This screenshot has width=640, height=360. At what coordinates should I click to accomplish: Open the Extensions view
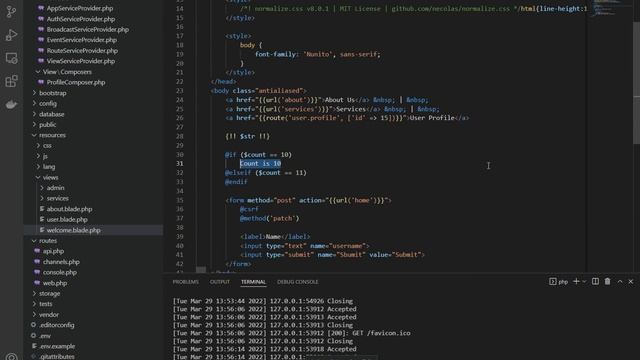coord(11,81)
